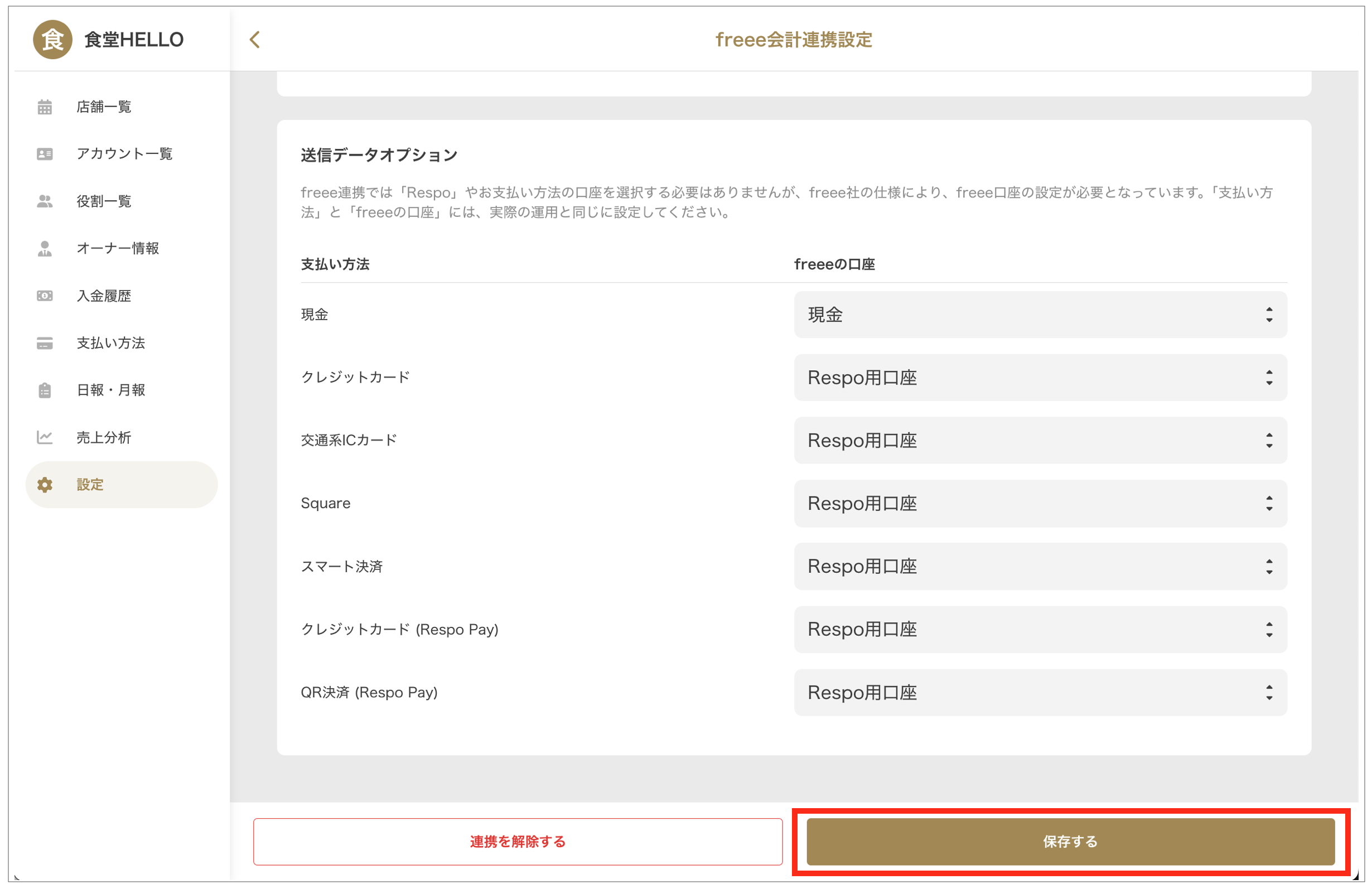1372x889 pixels.
Task: Click the 現金 payment method label
Action: click(x=314, y=315)
